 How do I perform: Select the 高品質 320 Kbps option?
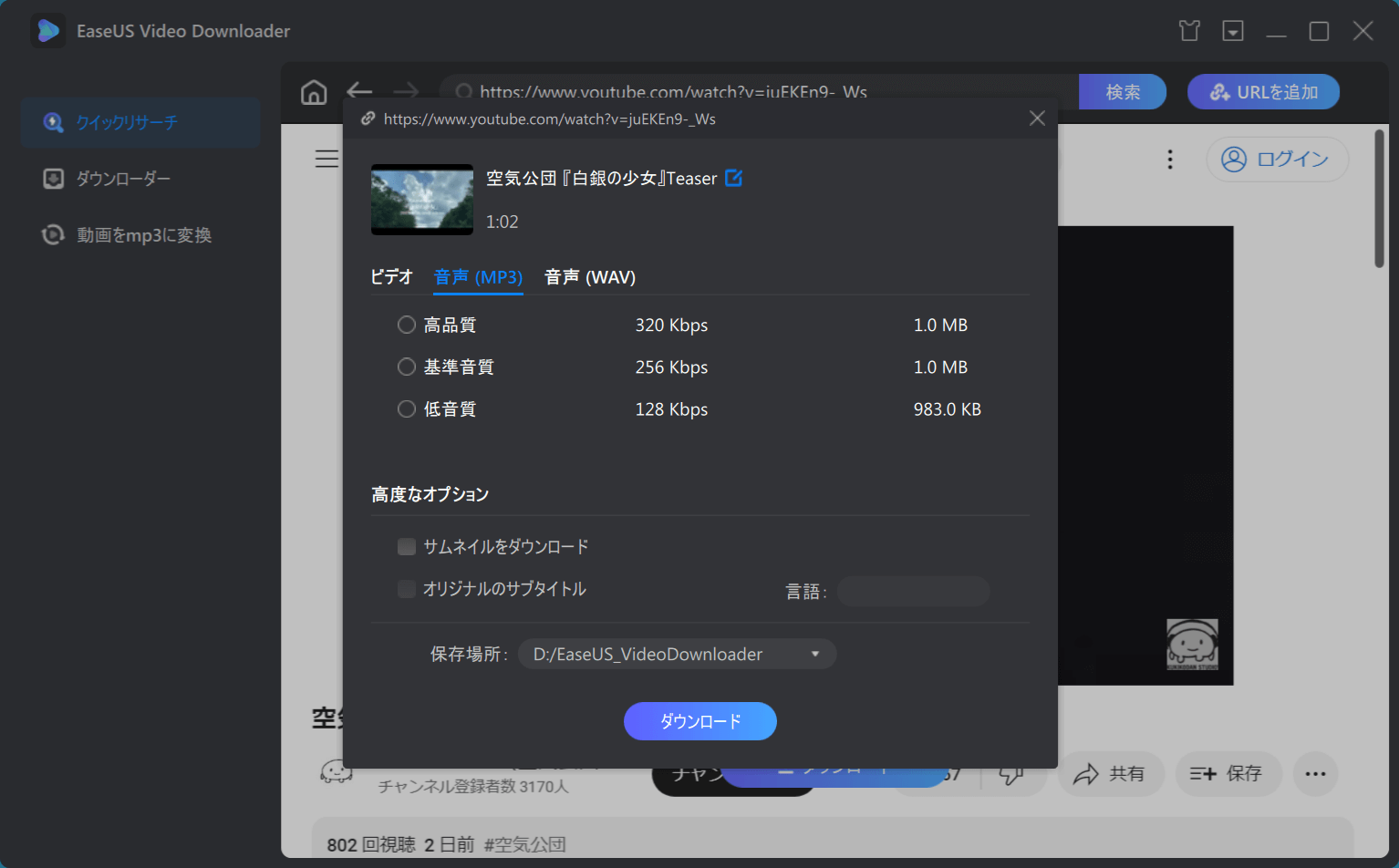click(407, 325)
